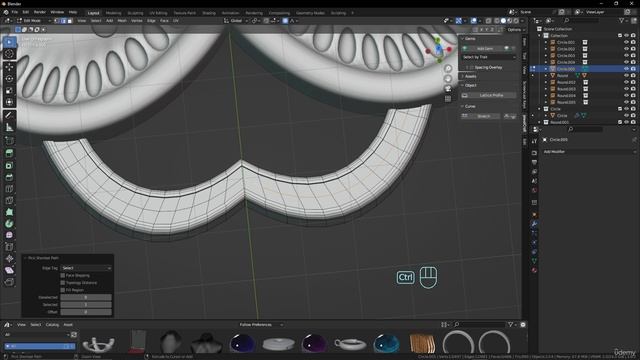Select face select mode button

click(70, 20)
